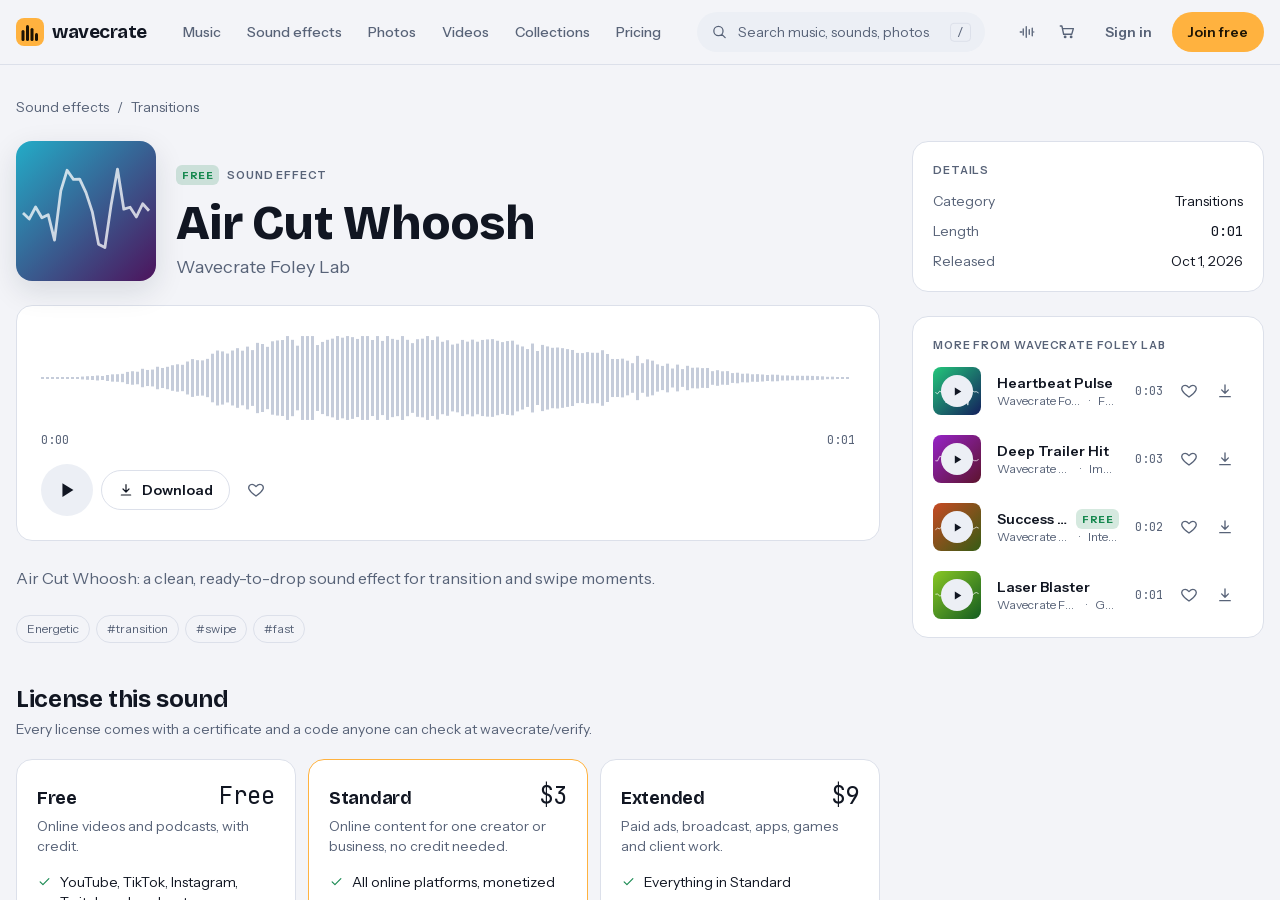
Task: Like Deep Trailer Hit with heart icon
Action: (x=1189, y=459)
